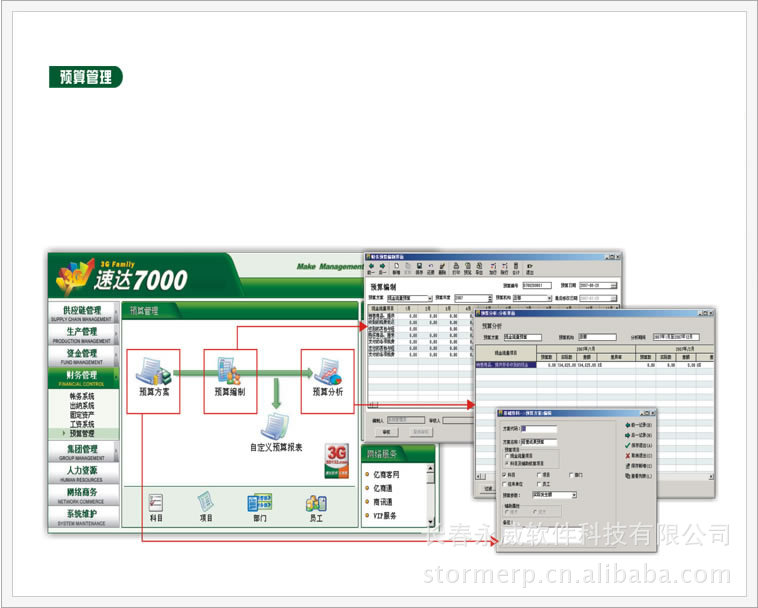Expand 供应链管理 sidebar section

click(x=83, y=313)
